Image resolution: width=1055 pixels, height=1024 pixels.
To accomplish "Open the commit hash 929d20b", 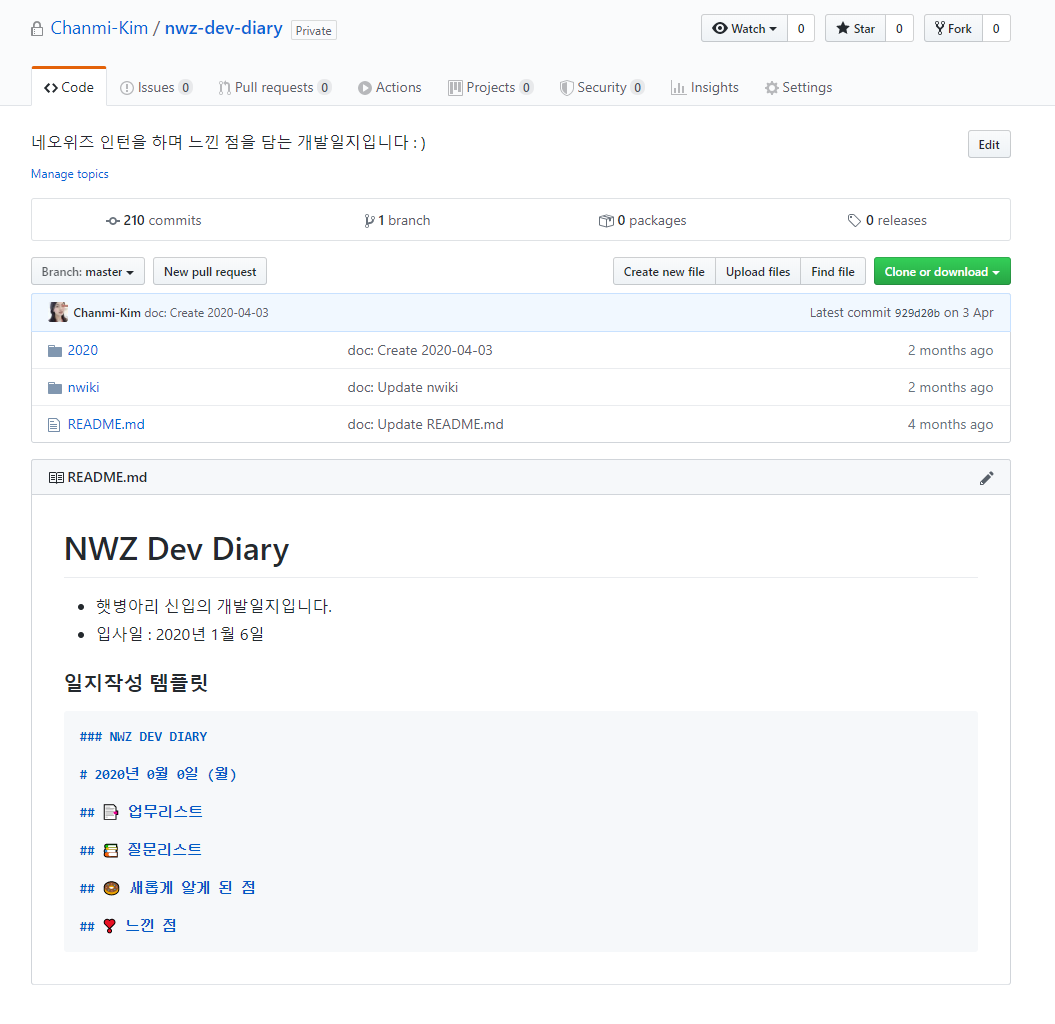I will pos(916,313).
